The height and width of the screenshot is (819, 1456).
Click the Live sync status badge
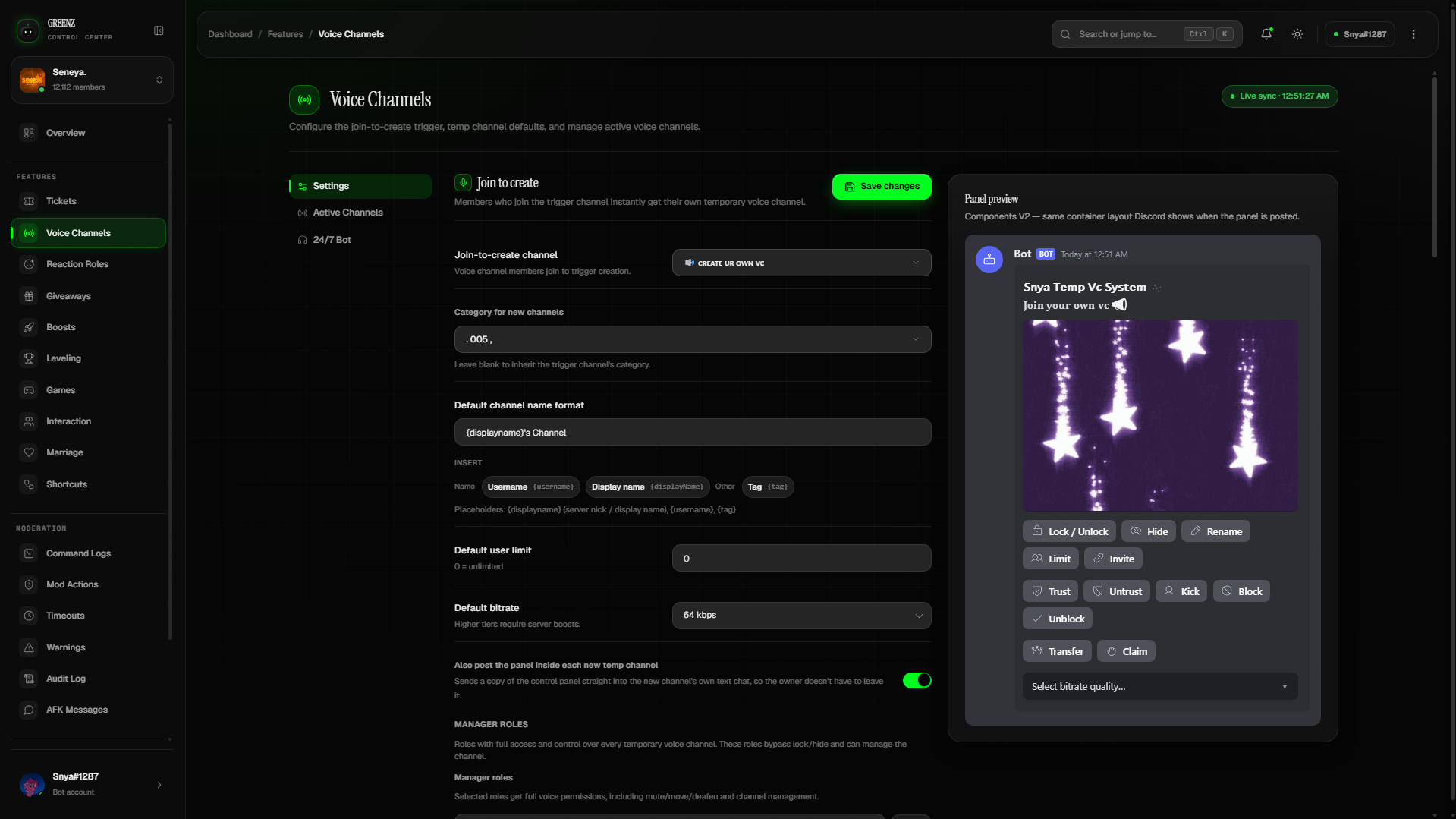coord(1279,96)
